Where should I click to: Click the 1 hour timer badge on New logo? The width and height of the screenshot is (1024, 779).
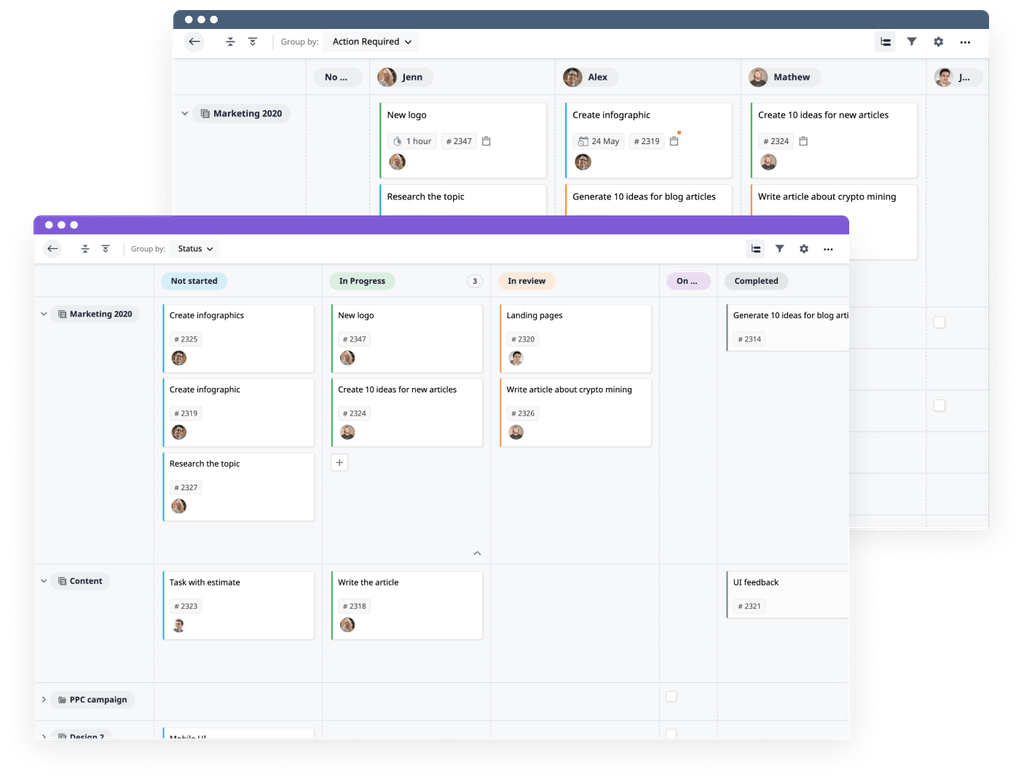tap(412, 141)
